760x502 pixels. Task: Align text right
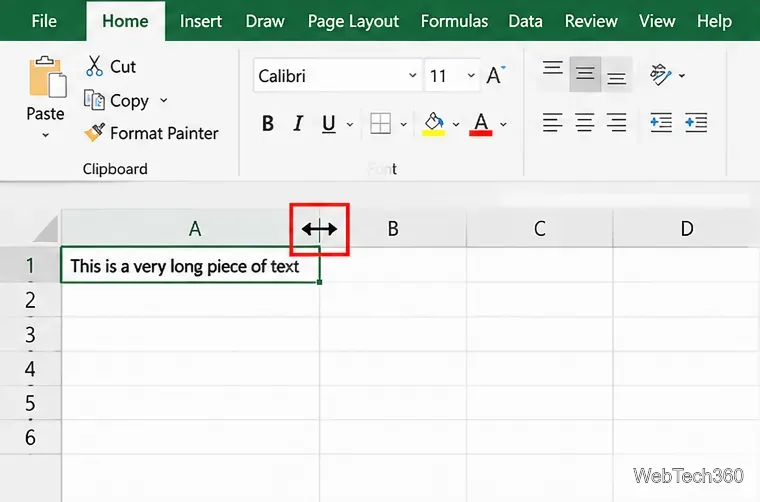click(x=617, y=122)
